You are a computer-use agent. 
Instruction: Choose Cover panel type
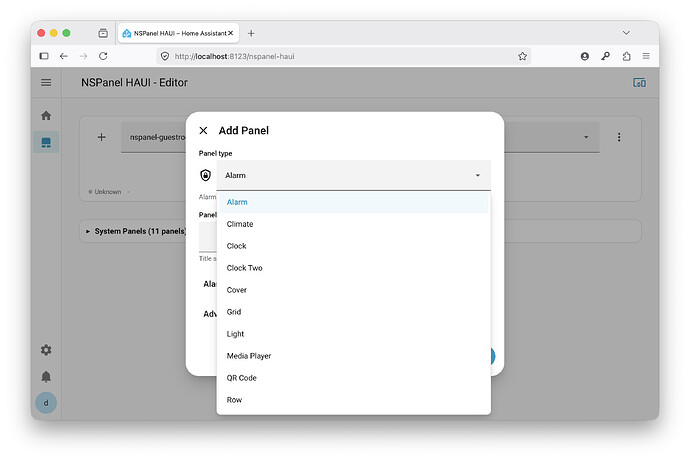[x=353, y=290]
